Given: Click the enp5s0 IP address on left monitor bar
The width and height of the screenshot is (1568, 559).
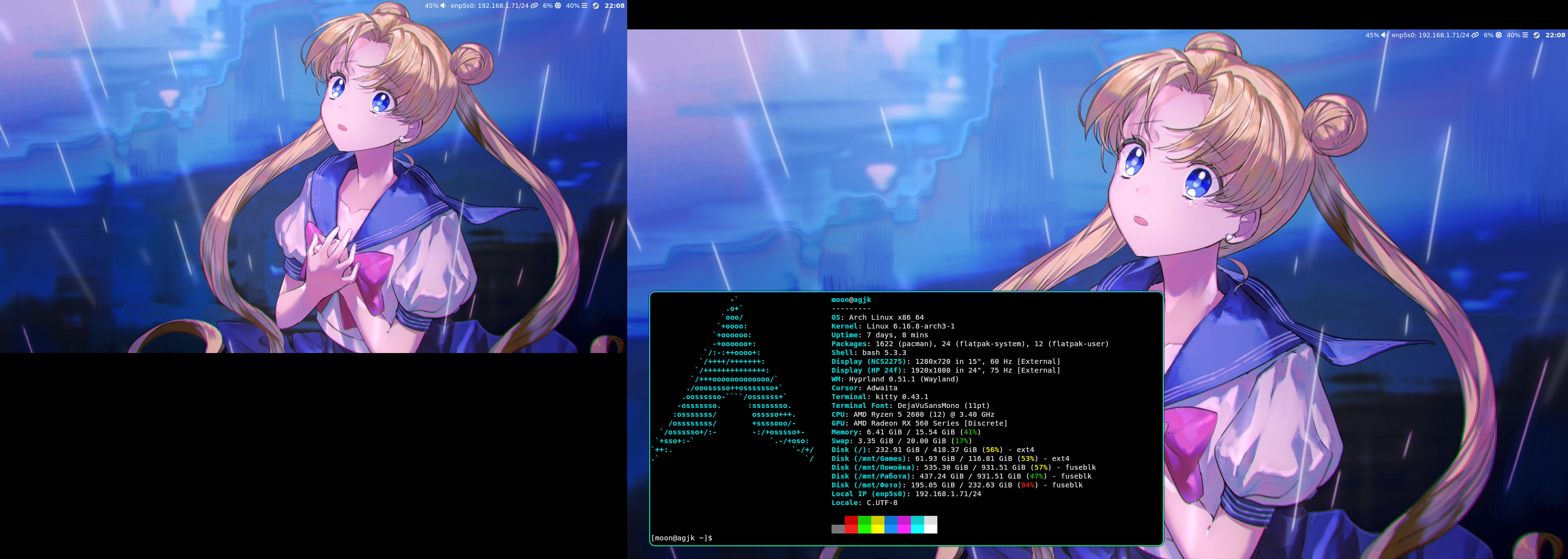Looking at the screenshot, I should (489, 5).
